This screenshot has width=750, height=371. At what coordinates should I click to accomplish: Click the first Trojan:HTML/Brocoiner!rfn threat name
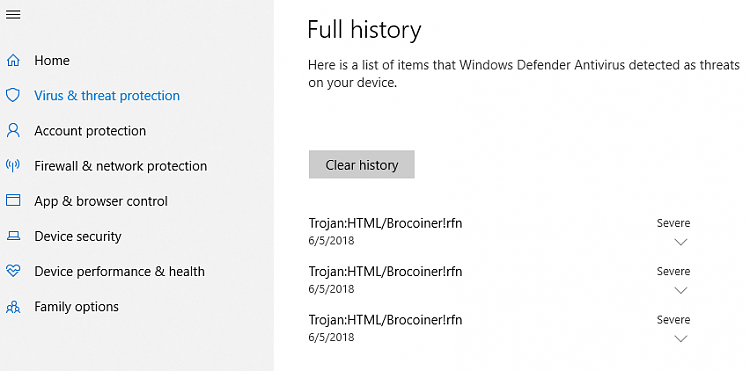point(386,223)
